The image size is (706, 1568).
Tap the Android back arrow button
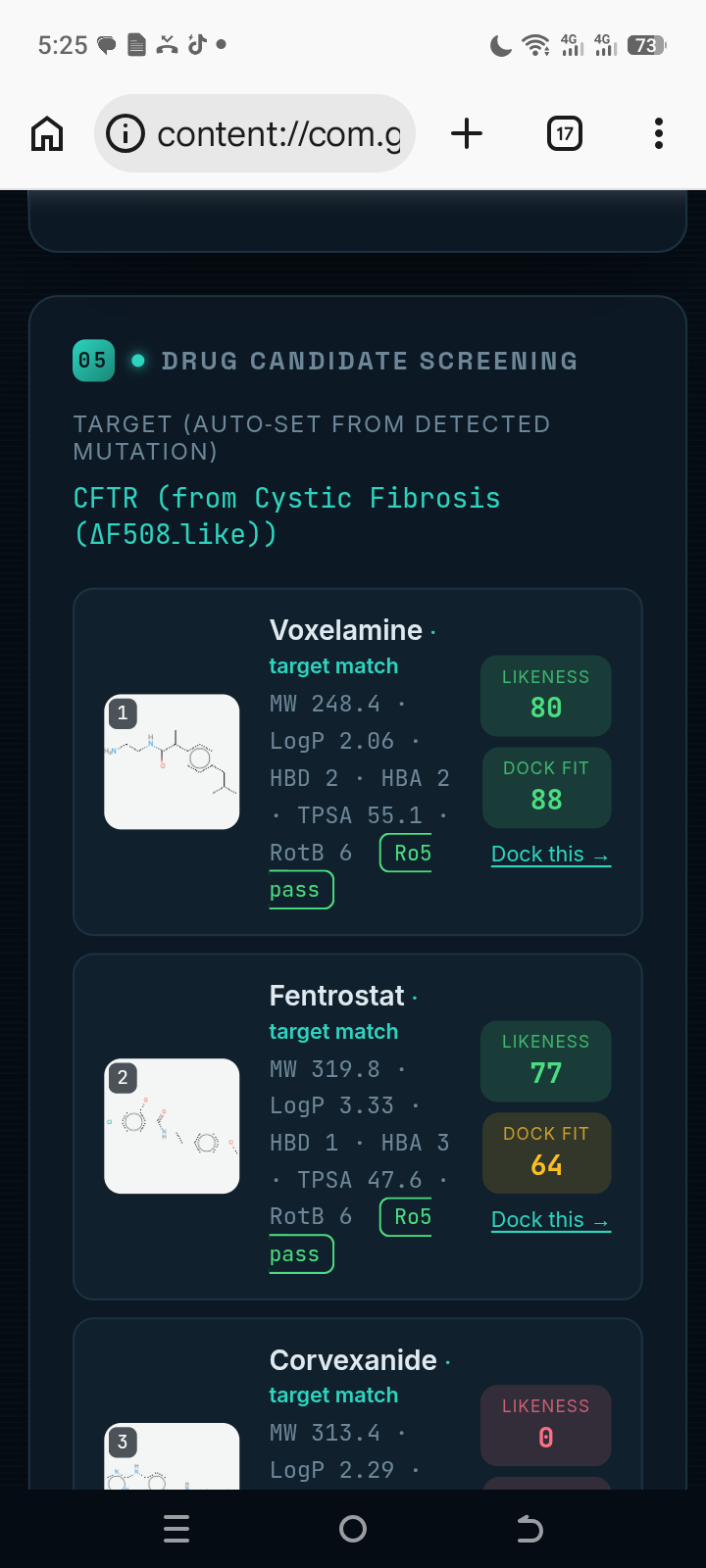point(529,1529)
